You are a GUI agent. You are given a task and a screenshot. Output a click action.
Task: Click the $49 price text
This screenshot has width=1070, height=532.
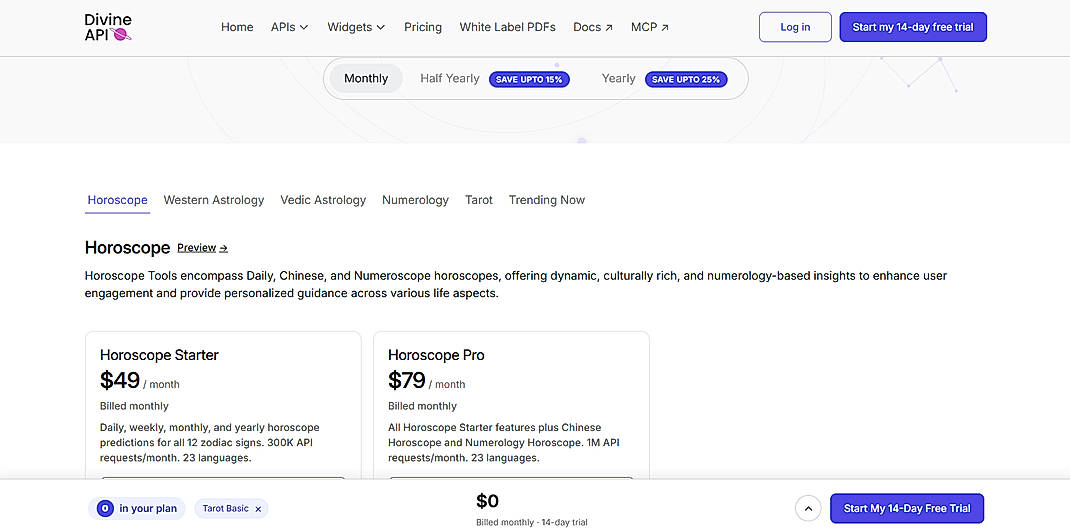pyautogui.click(x=119, y=380)
